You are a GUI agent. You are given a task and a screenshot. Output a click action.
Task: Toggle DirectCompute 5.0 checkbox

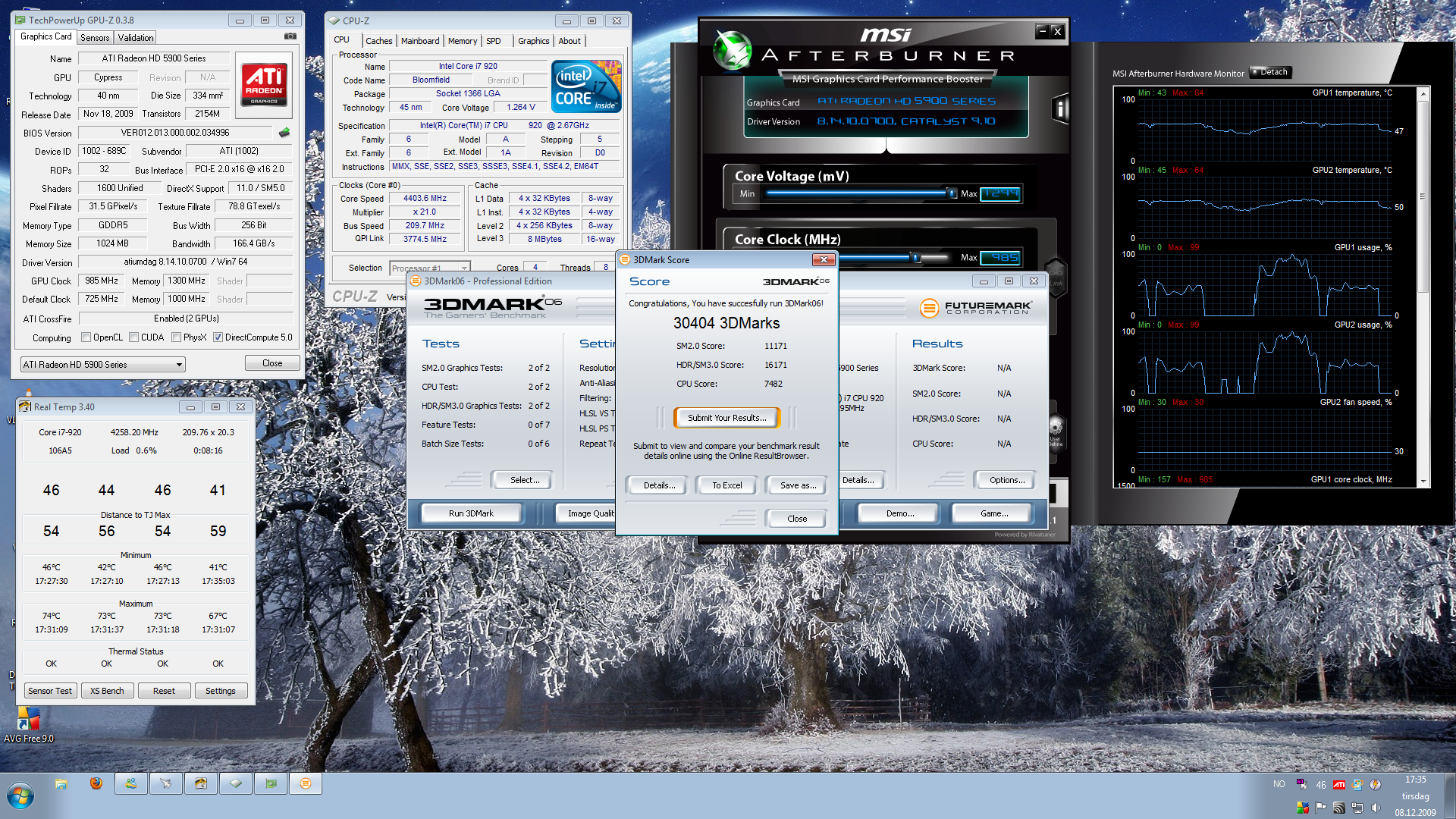click(x=218, y=337)
